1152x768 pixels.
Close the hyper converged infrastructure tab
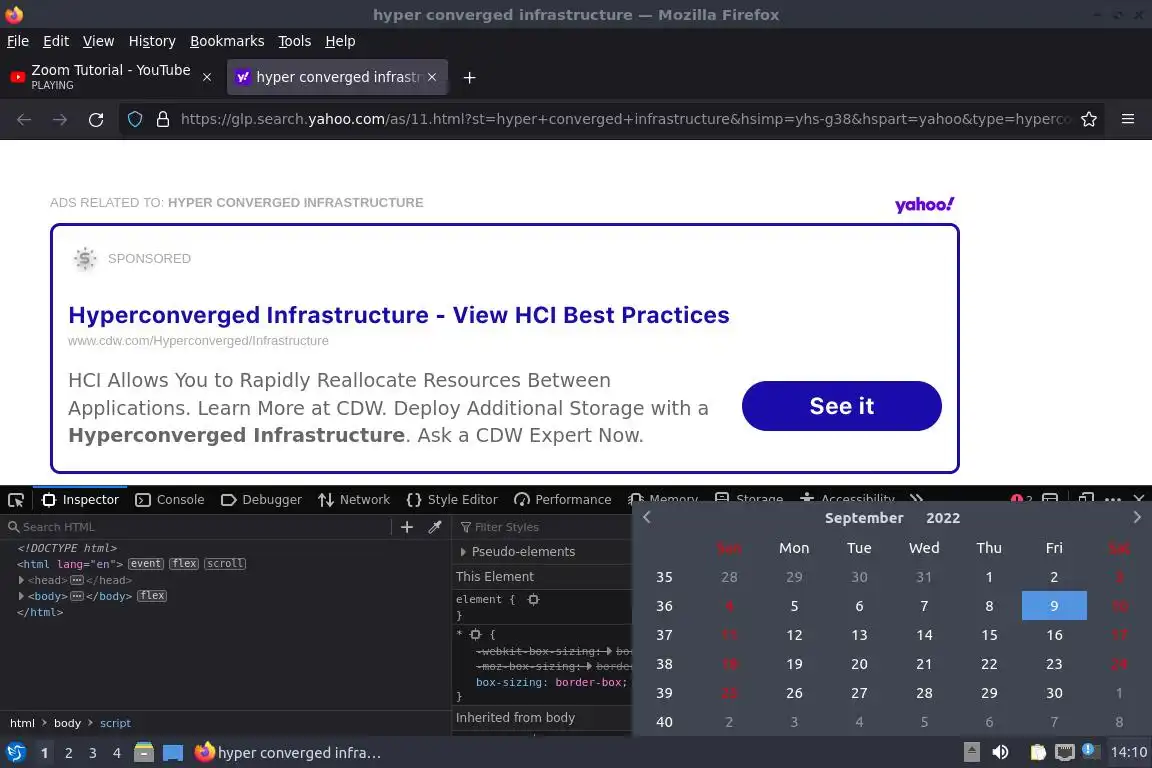[x=432, y=77]
